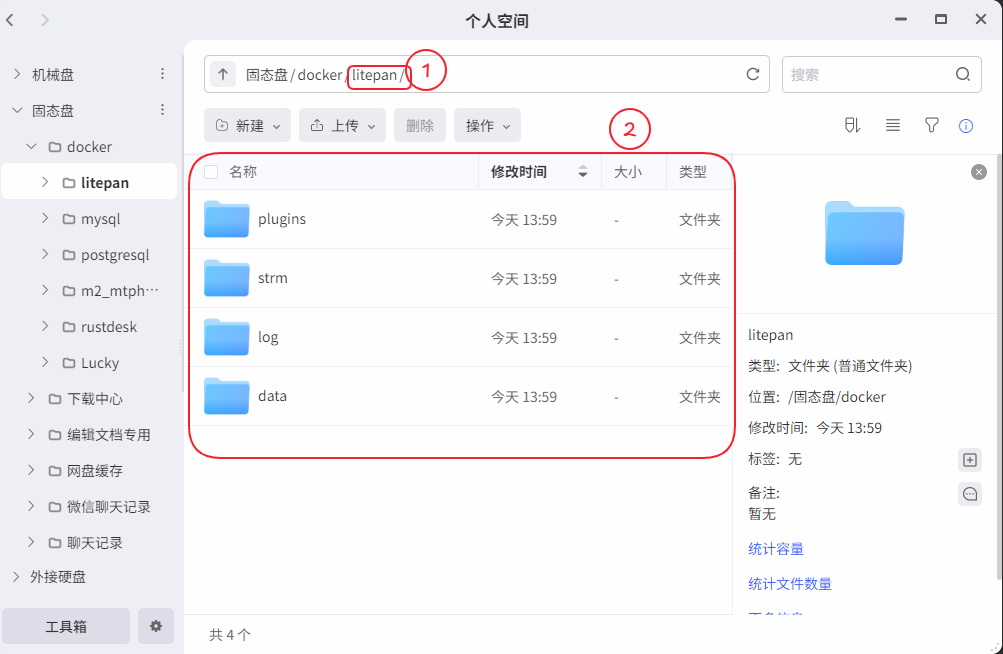
Task: Open the plugins folder icon
Action: [226, 219]
